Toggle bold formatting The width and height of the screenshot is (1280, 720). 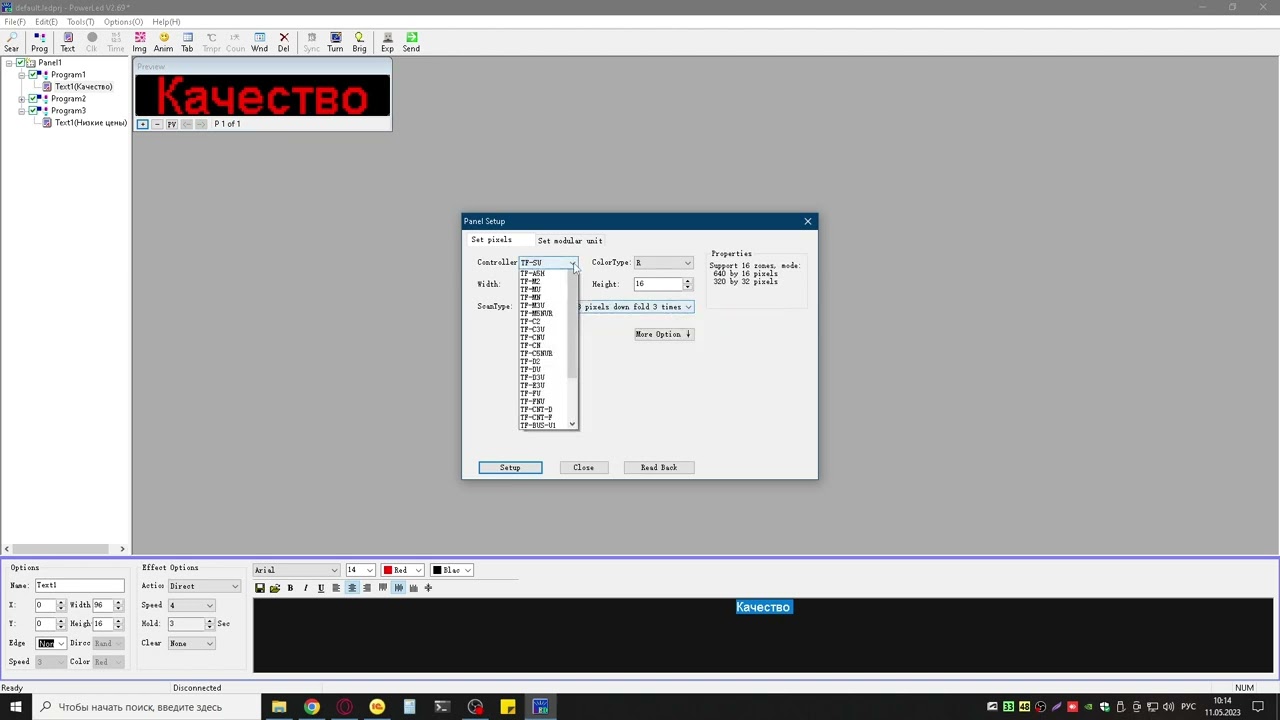pos(290,588)
